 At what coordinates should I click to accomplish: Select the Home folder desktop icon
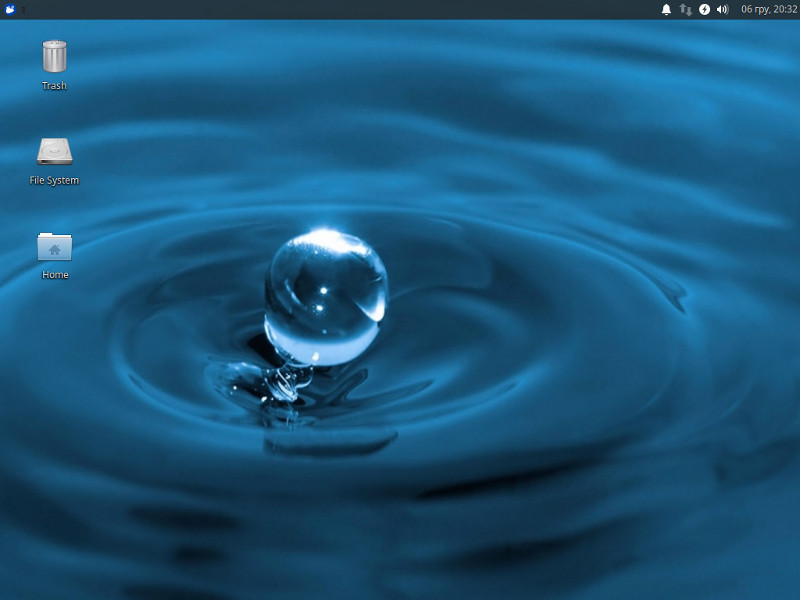pos(55,246)
